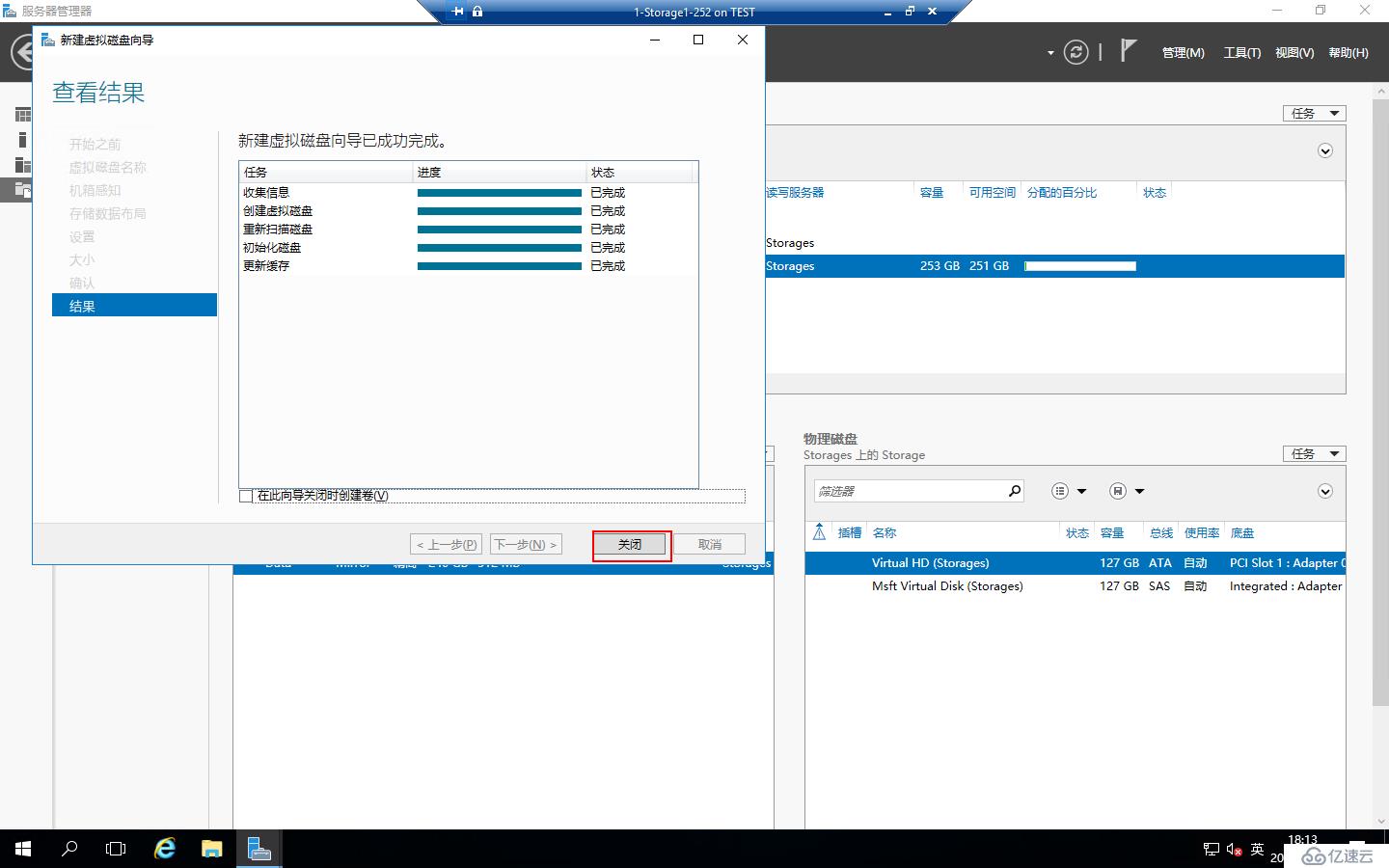Select the highlighted Storages pool row
The width and height of the screenshot is (1389, 868).
coord(1055,266)
